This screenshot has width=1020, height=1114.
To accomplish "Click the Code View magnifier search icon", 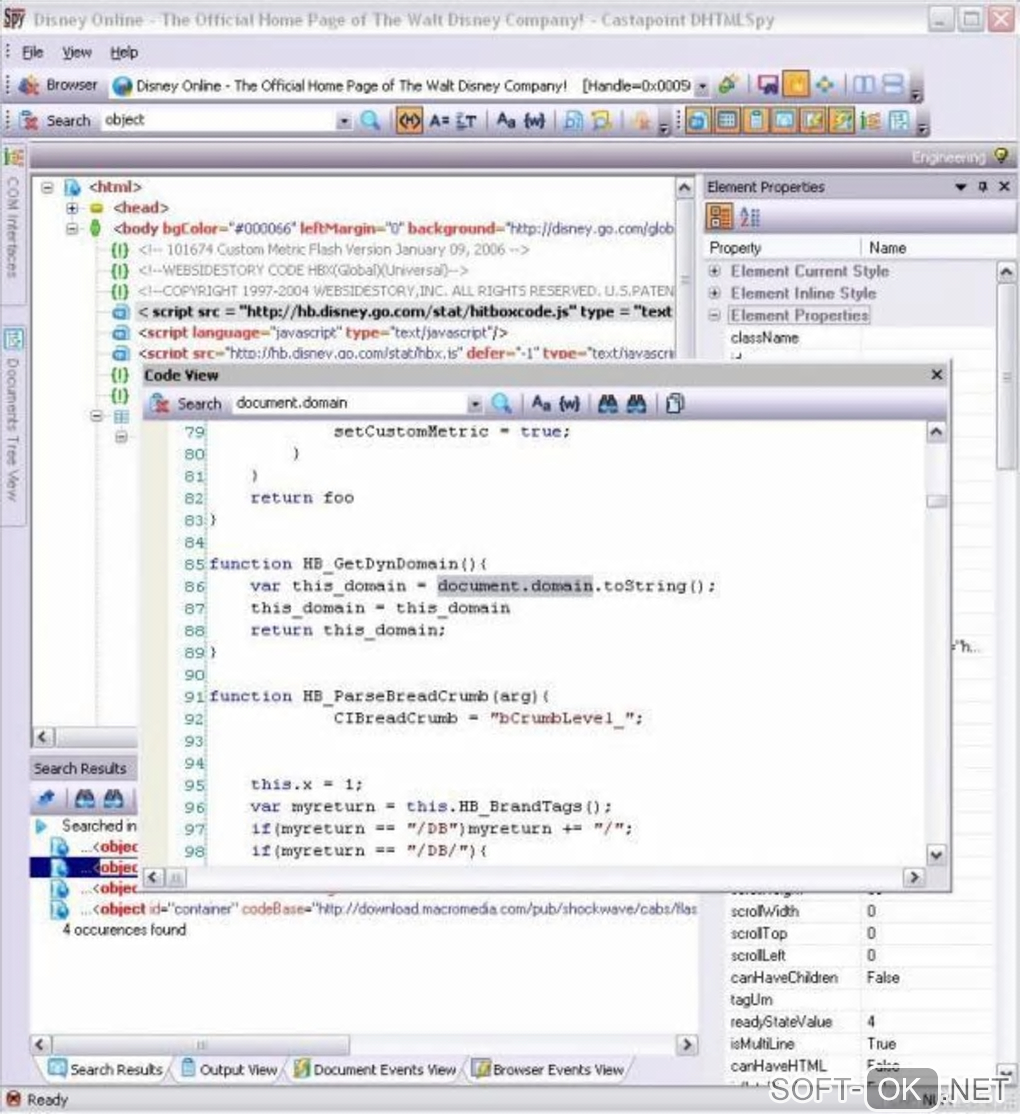I will coord(501,404).
